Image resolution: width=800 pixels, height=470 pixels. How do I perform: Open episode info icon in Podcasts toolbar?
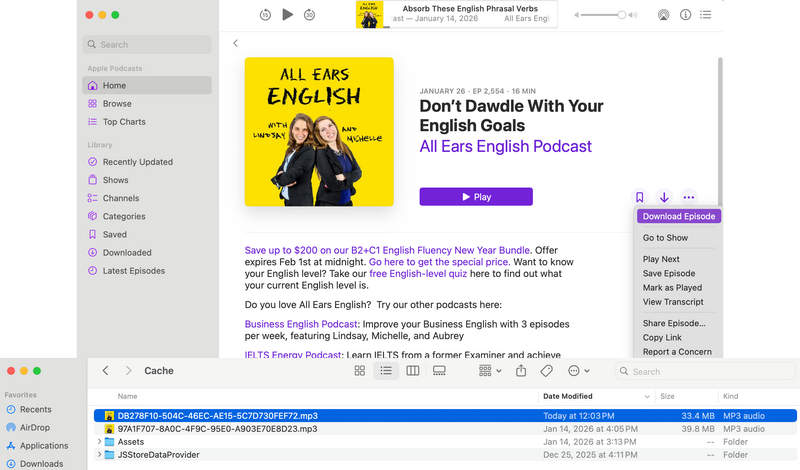coord(685,15)
